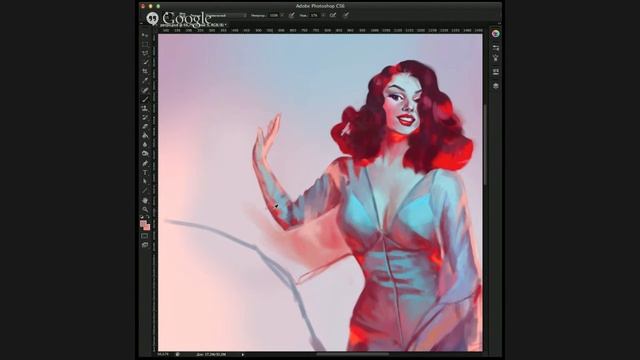Screen dimensions: 640x360
Task: Open the background color picker
Action: [x=147, y=227]
